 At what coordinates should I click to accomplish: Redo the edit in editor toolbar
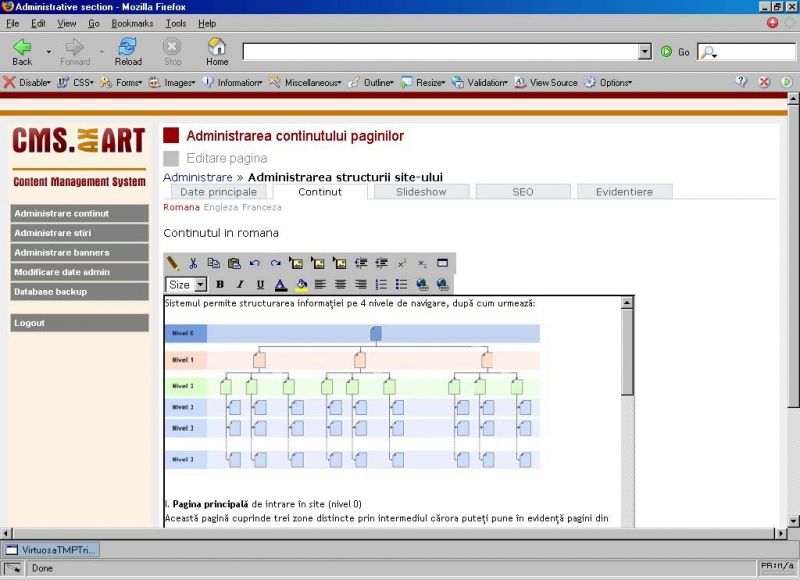click(x=275, y=263)
